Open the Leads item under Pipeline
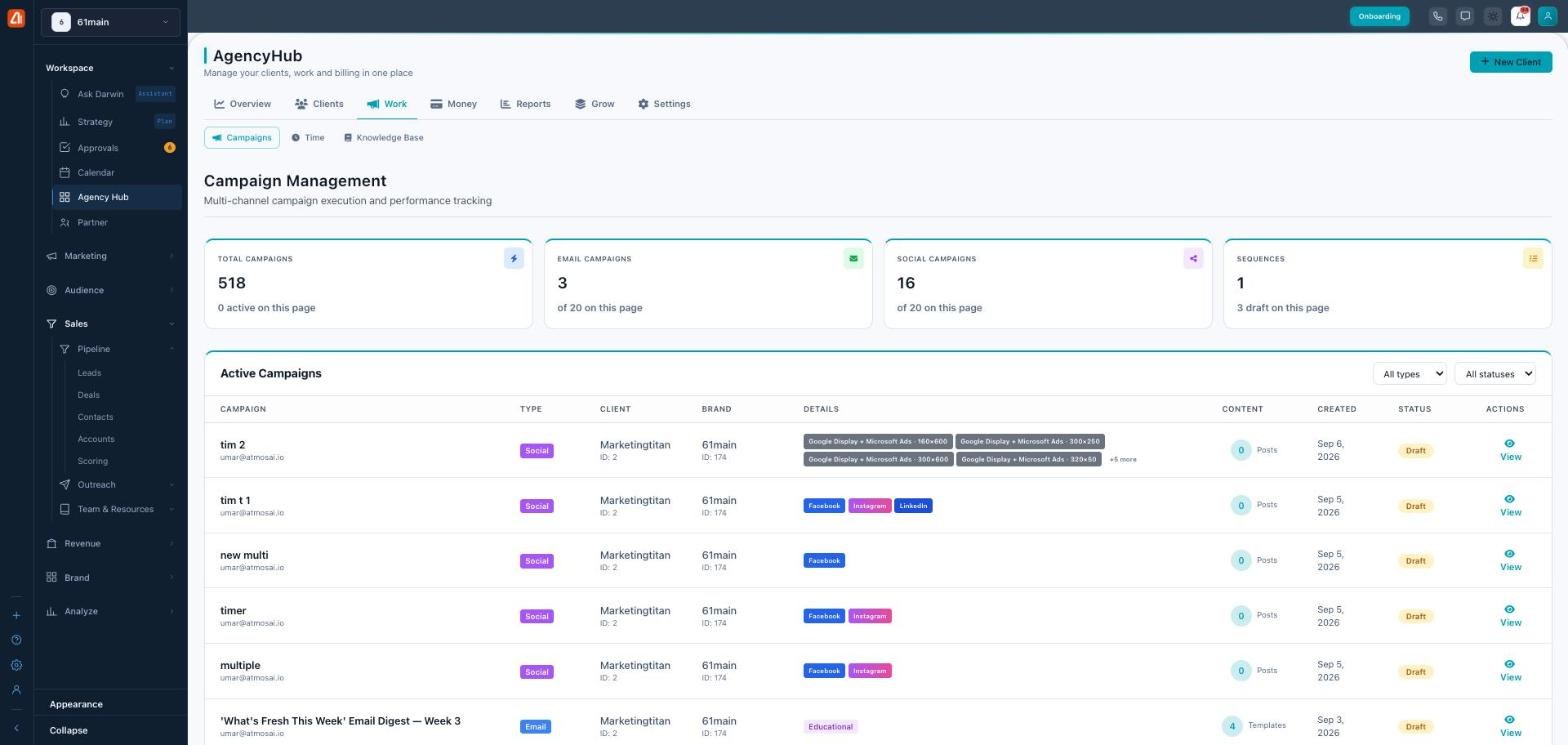The width and height of the screenshot is (1568, 745). coord(89,373)
